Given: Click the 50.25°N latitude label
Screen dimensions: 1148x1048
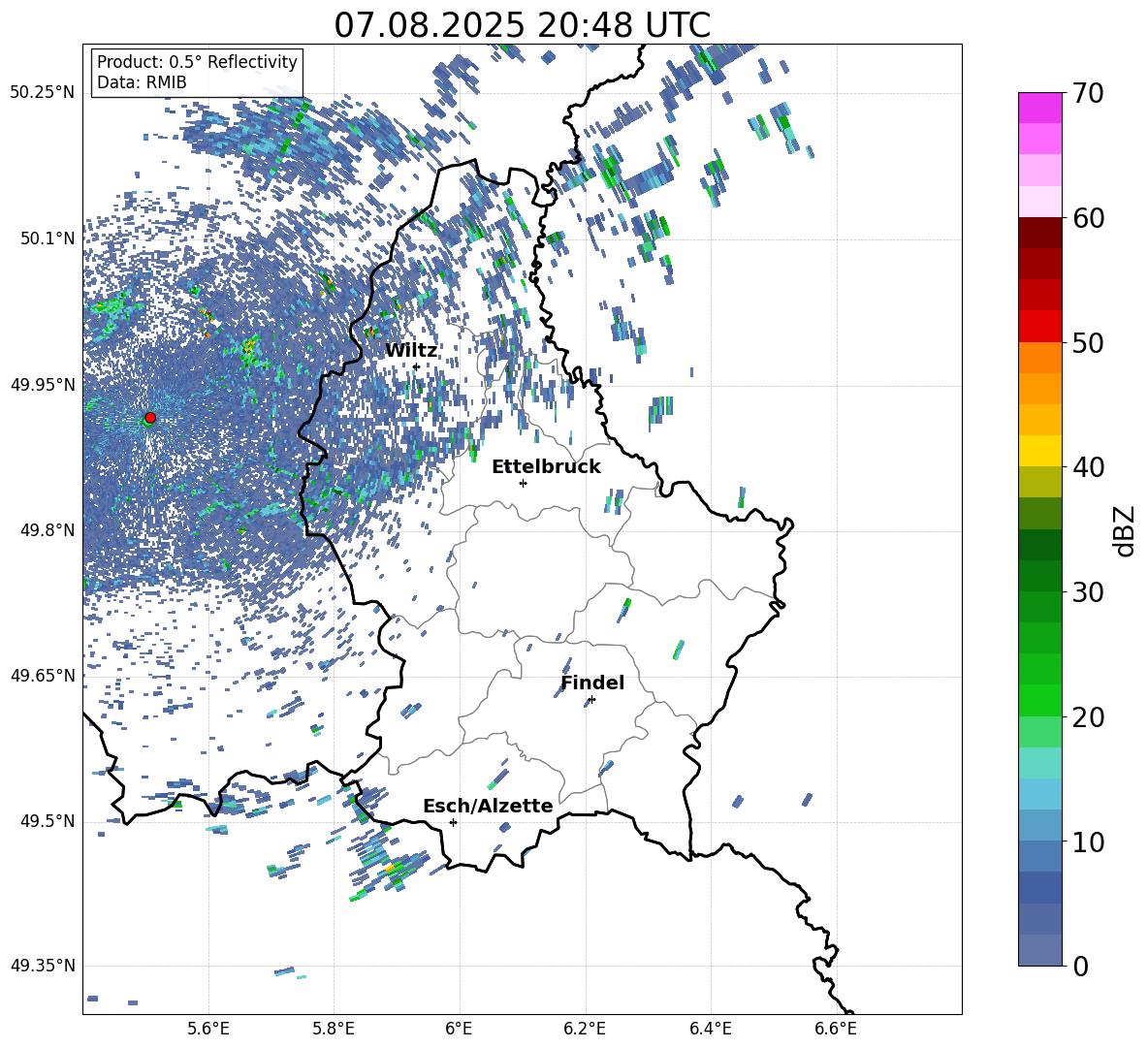Looking at the screenshot, I should tap(43, 93).
